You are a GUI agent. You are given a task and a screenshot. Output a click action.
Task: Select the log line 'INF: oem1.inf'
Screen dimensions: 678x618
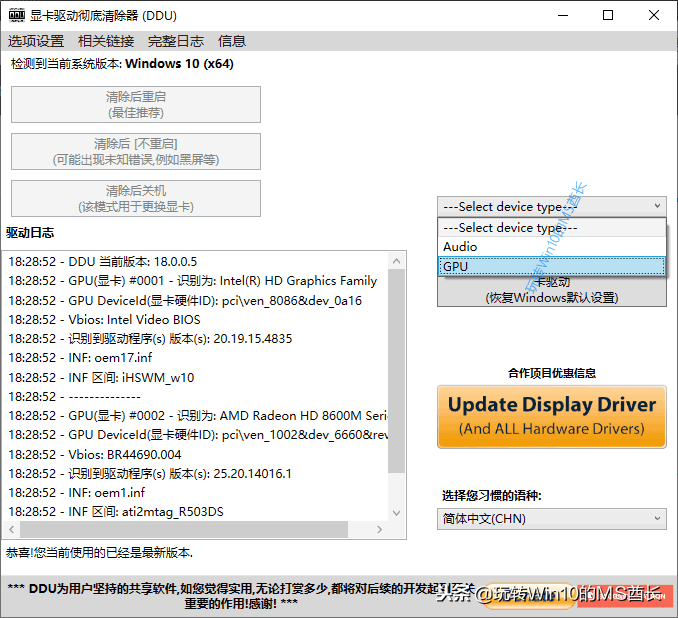point(77,493)
